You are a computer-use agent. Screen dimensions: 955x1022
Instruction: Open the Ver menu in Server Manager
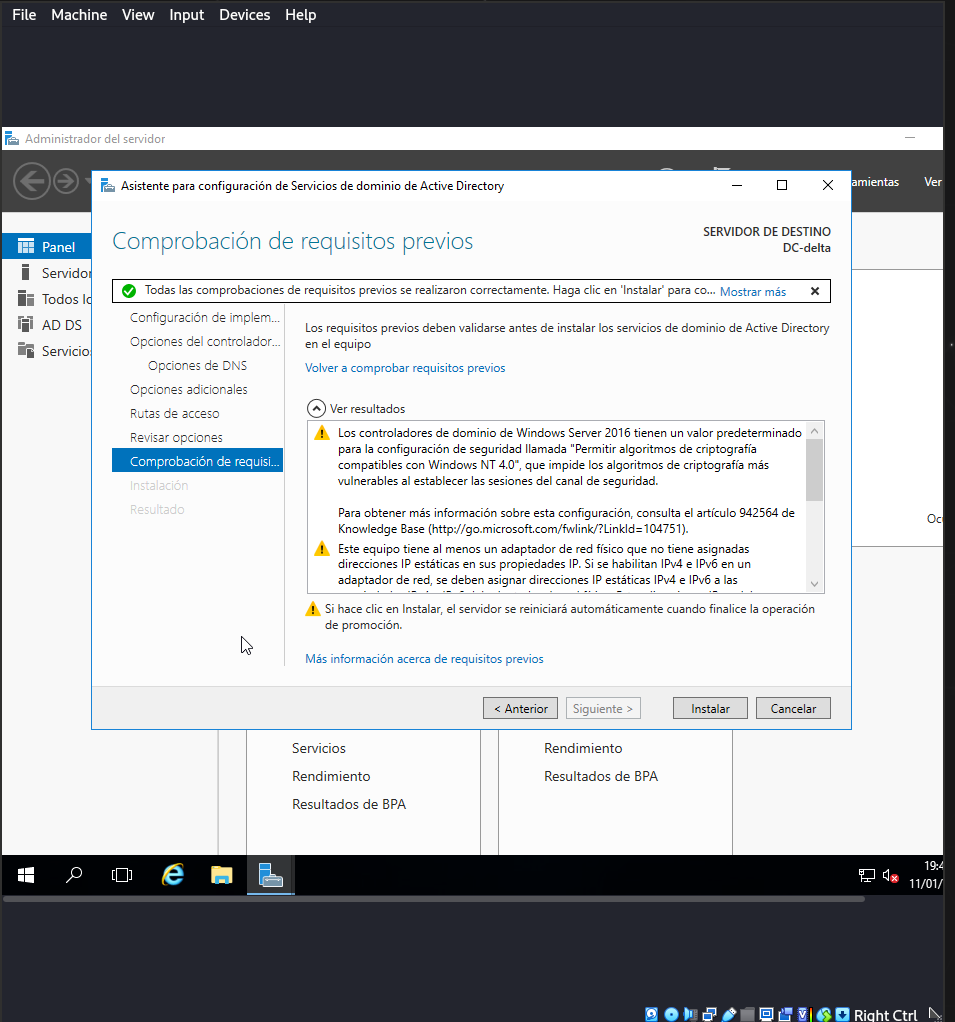coord(932,182)
